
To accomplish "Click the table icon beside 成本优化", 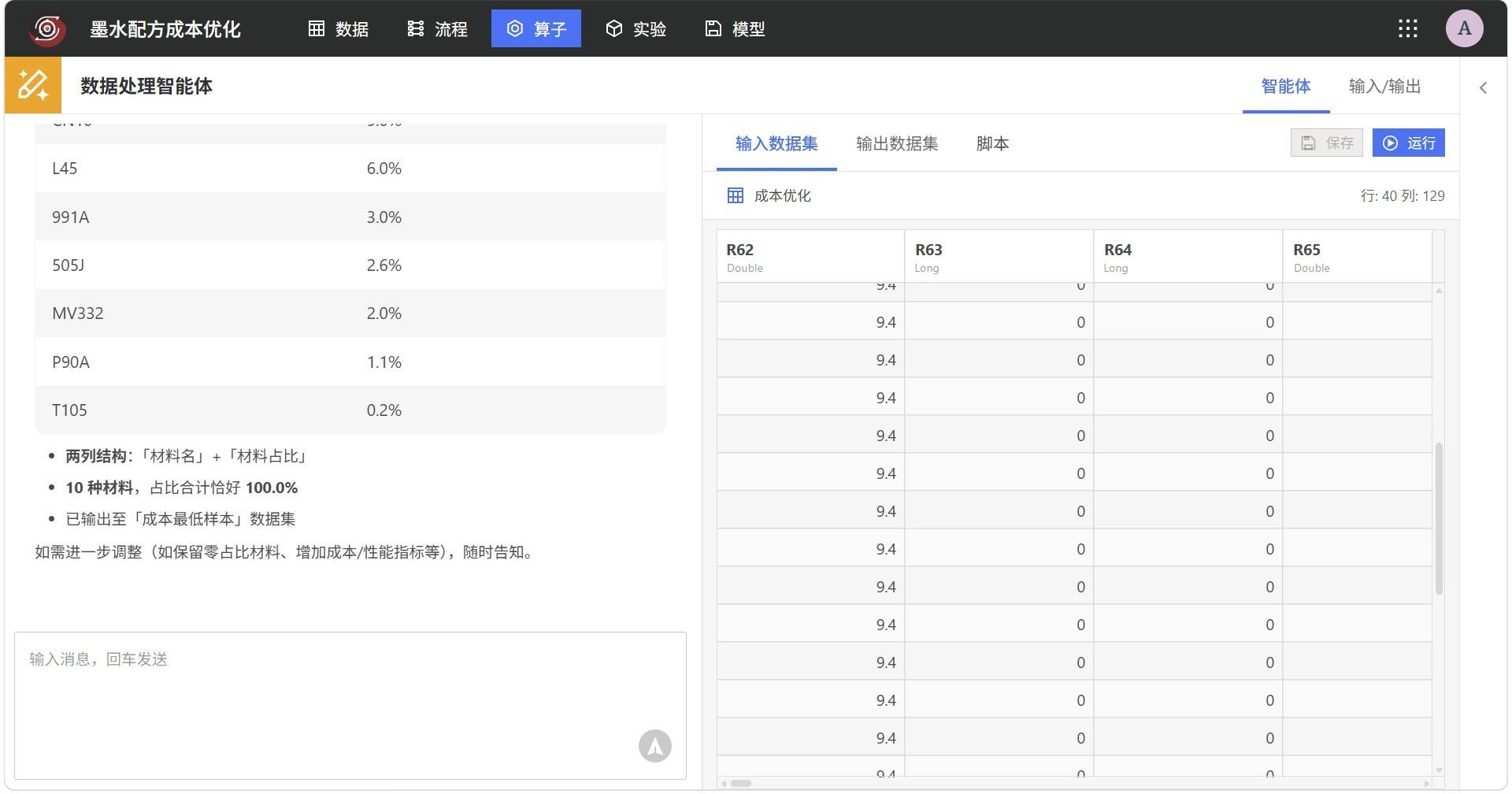I will click(736, 195).
